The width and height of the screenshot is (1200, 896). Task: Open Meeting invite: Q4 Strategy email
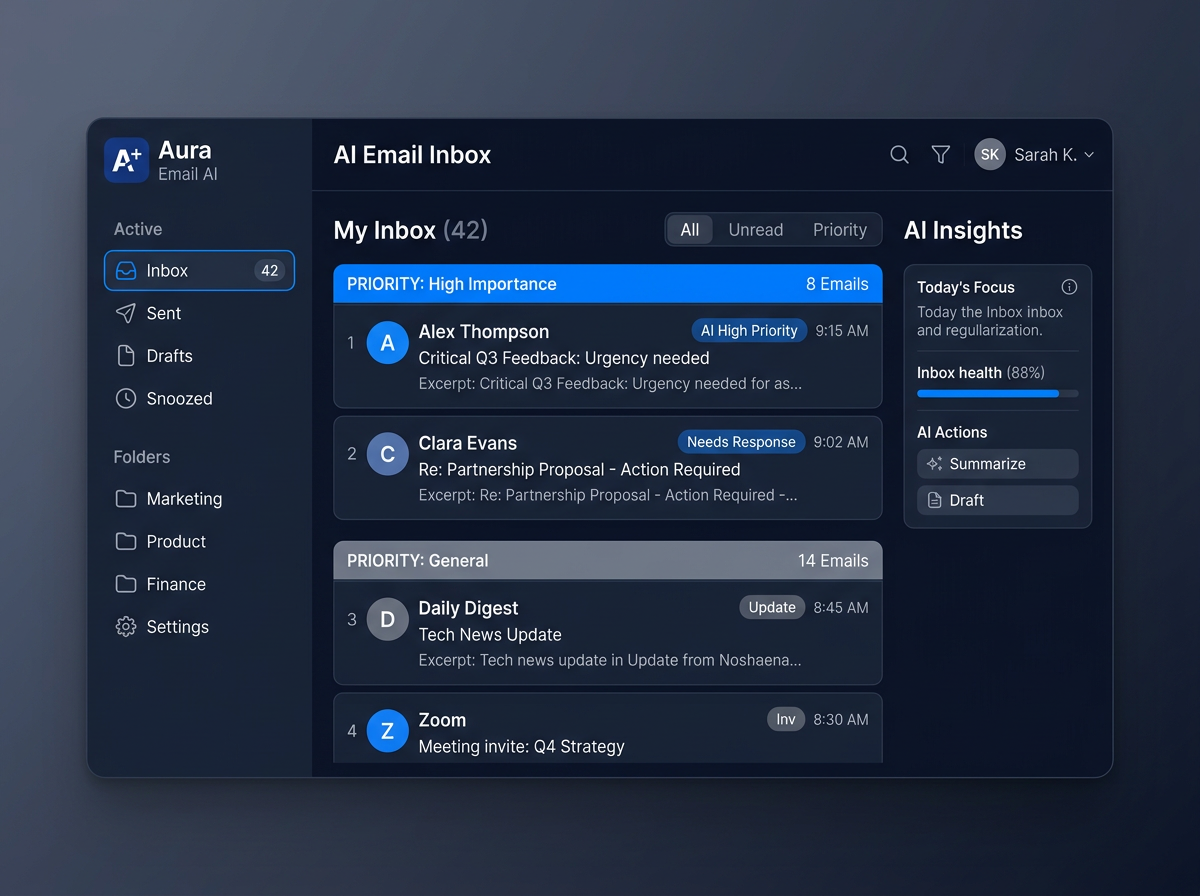[x=522, y=746]
